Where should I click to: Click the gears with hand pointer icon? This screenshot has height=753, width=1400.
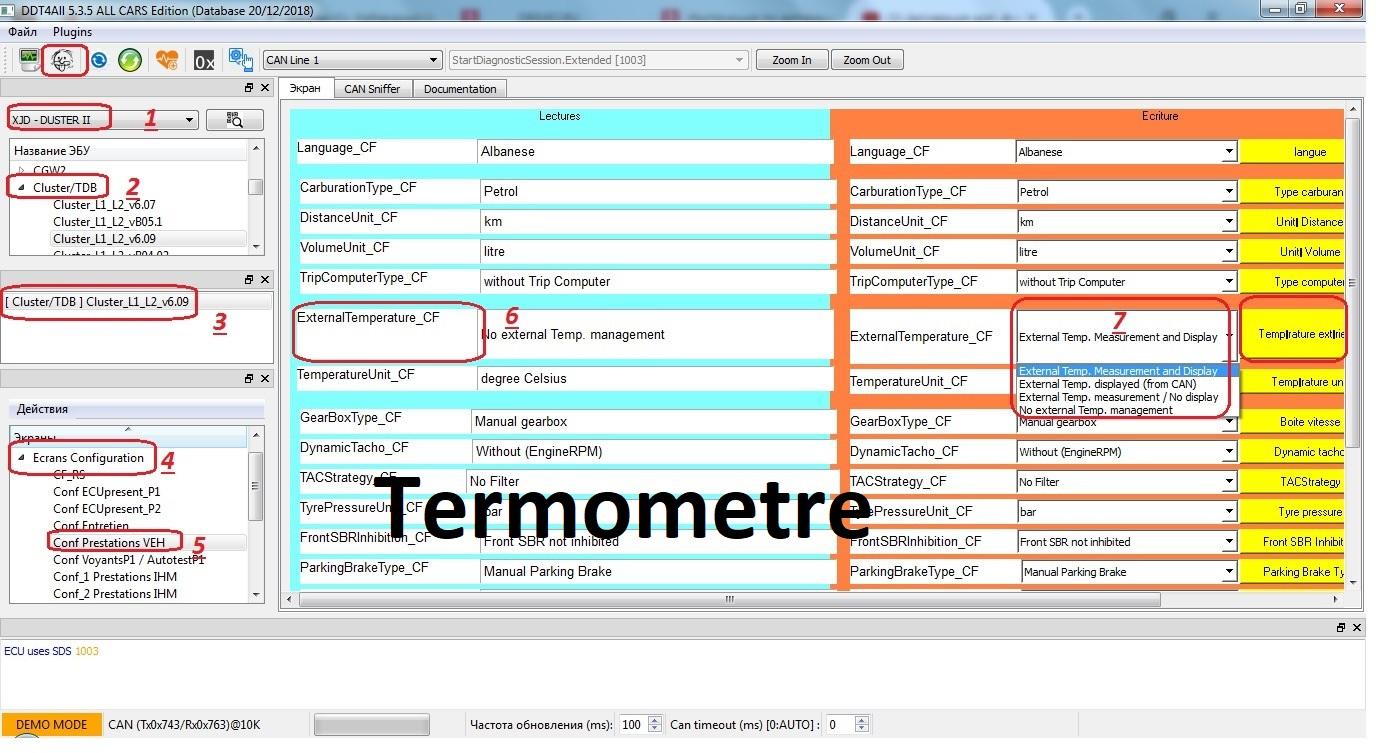240,60
